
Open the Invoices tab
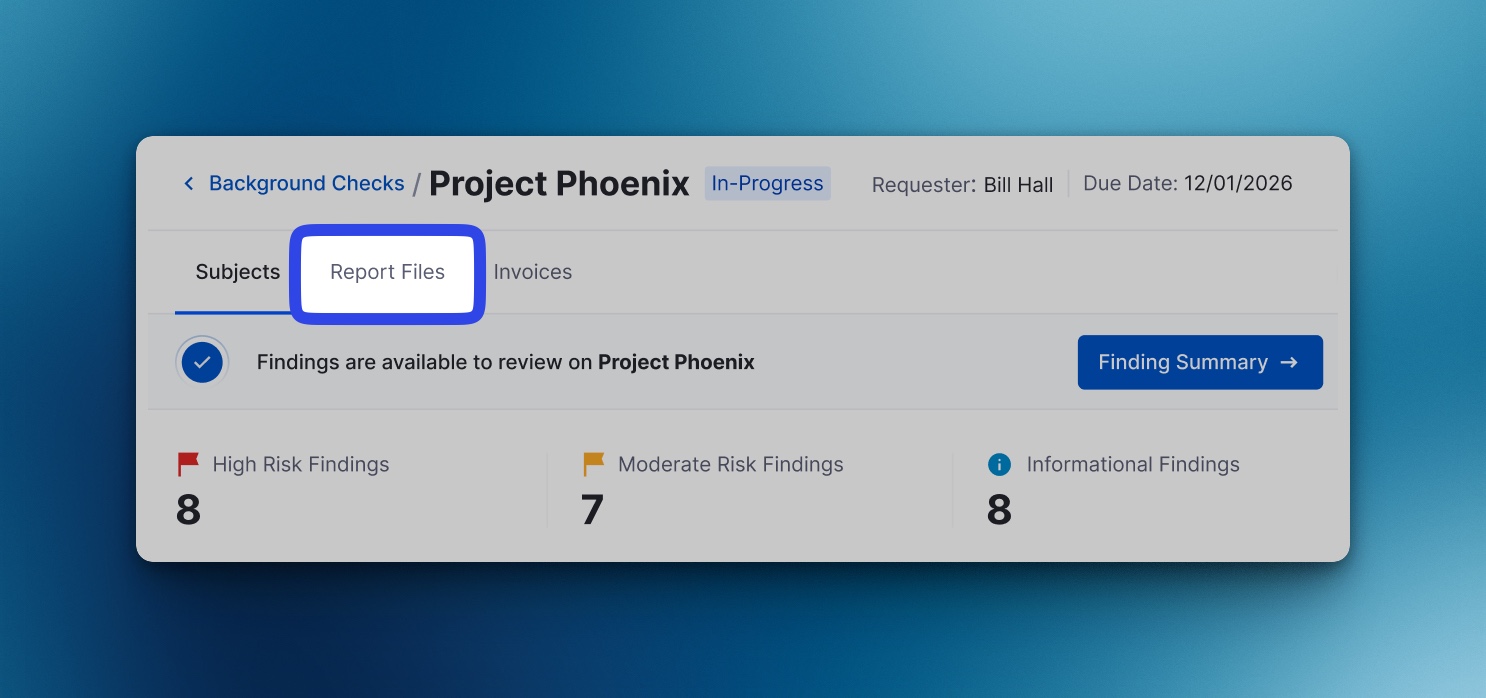(532, 272)
